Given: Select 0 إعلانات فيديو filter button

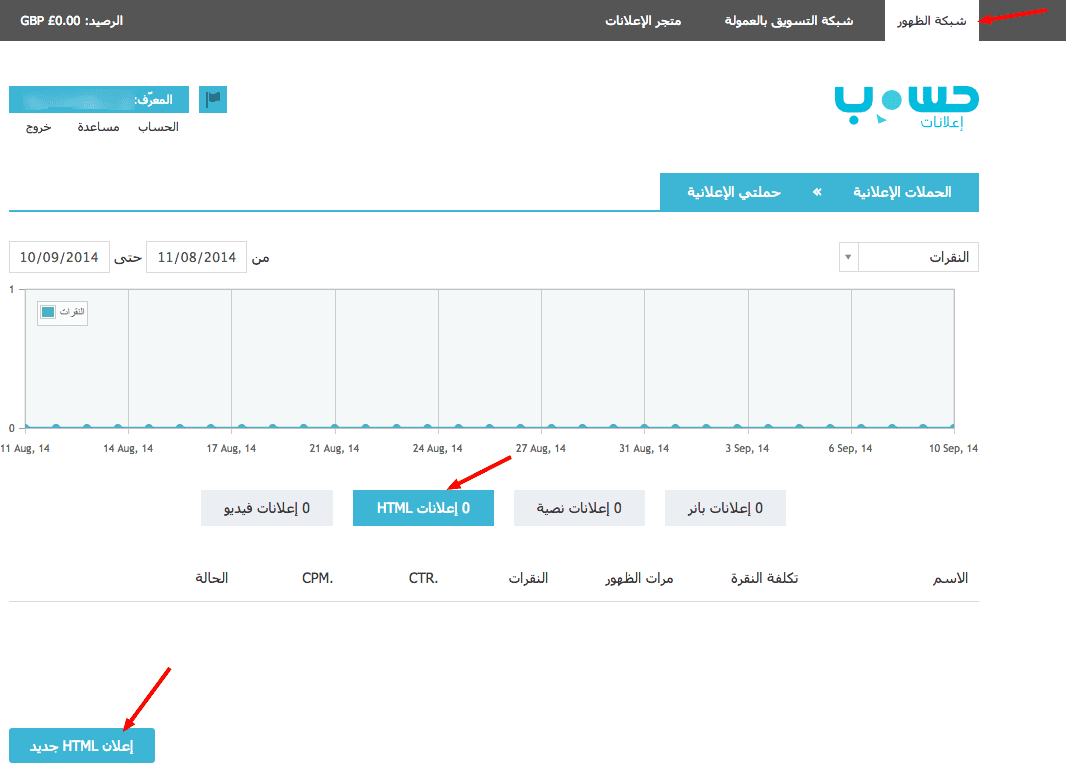Looking at the screenshot, I should click(x=267, y=508).
